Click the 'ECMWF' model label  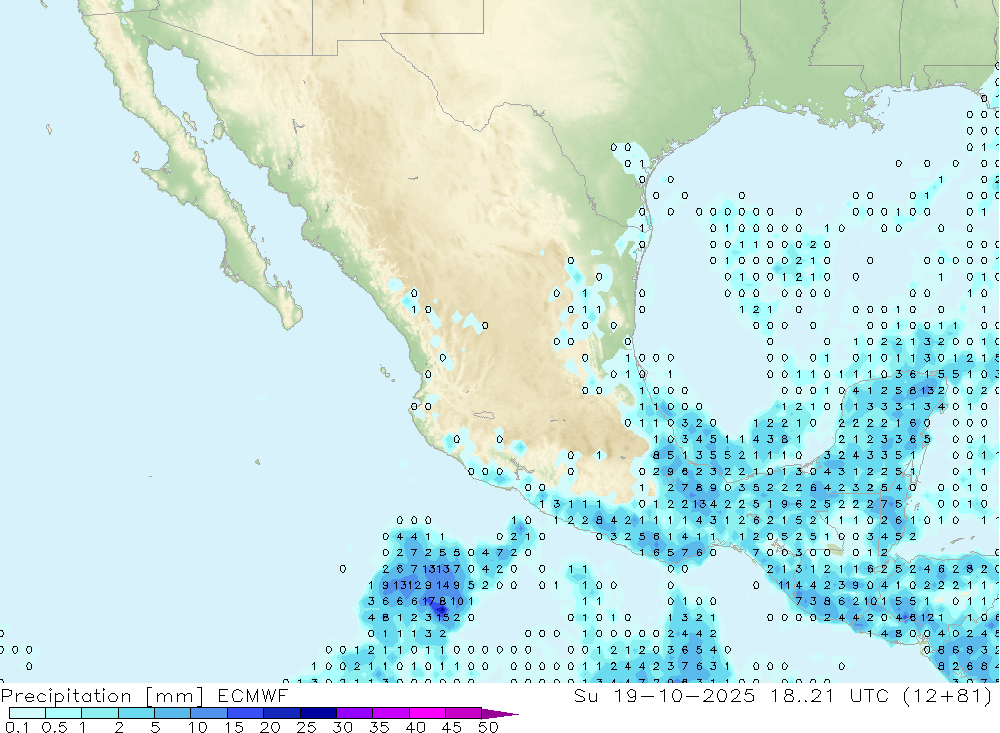tap(253, 695)
